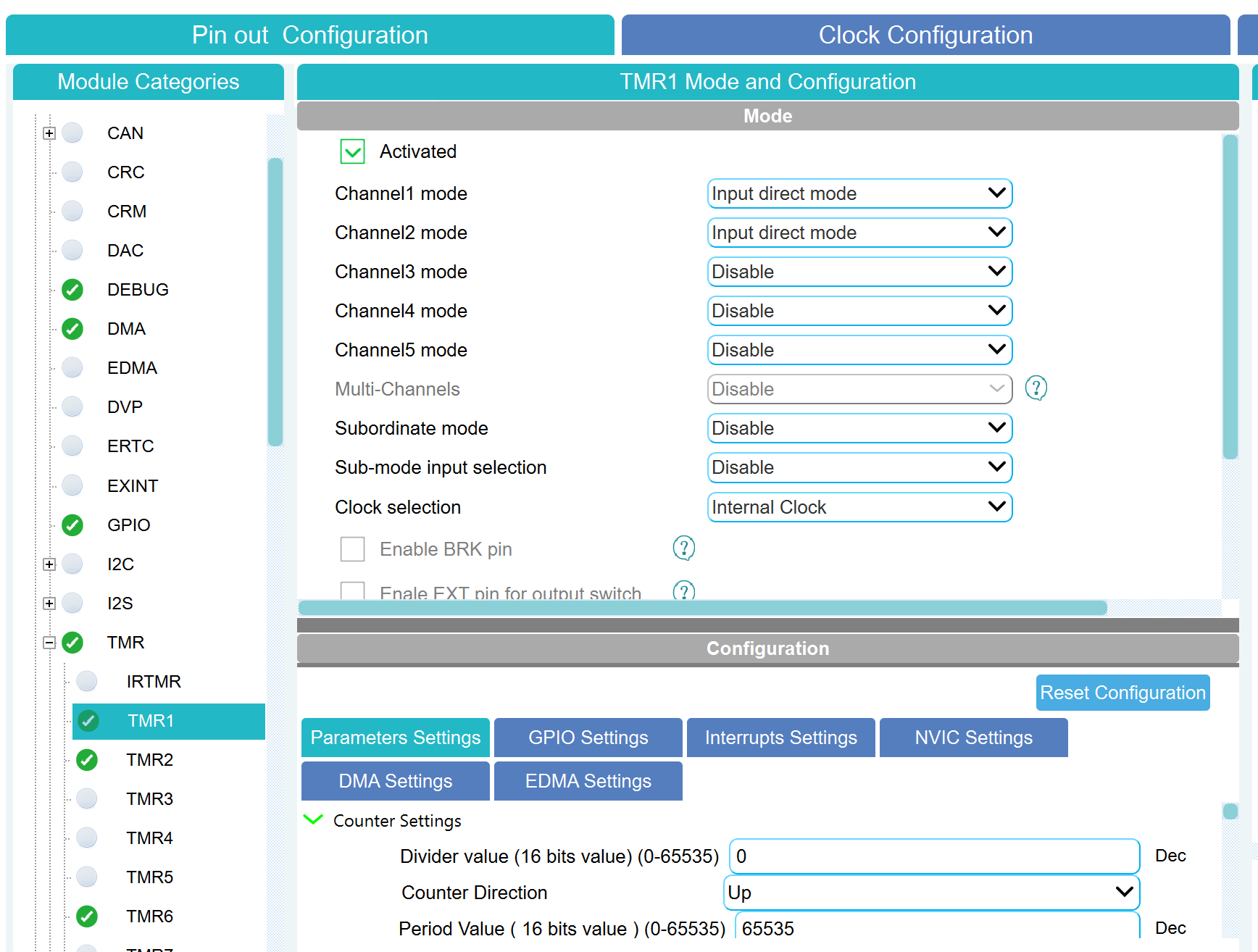1258x952 pixels.
Task: Open help icon next to Multi-Channels
Action: (1036, 388)
